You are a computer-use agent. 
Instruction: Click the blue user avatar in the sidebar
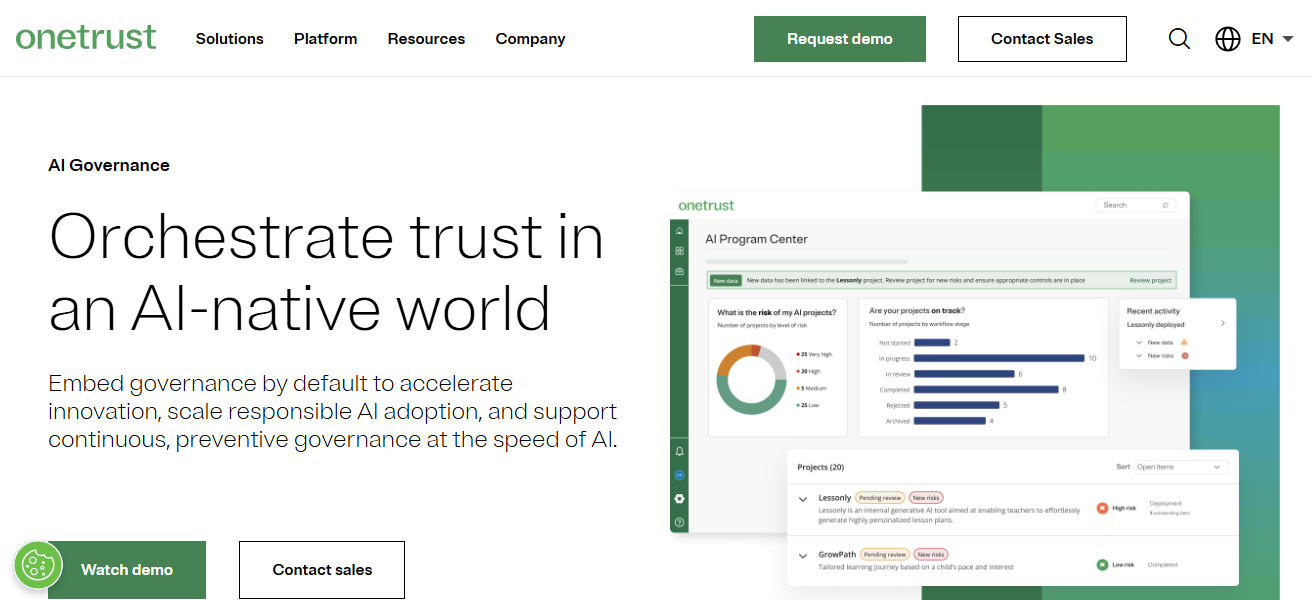(x=679, y=475)
